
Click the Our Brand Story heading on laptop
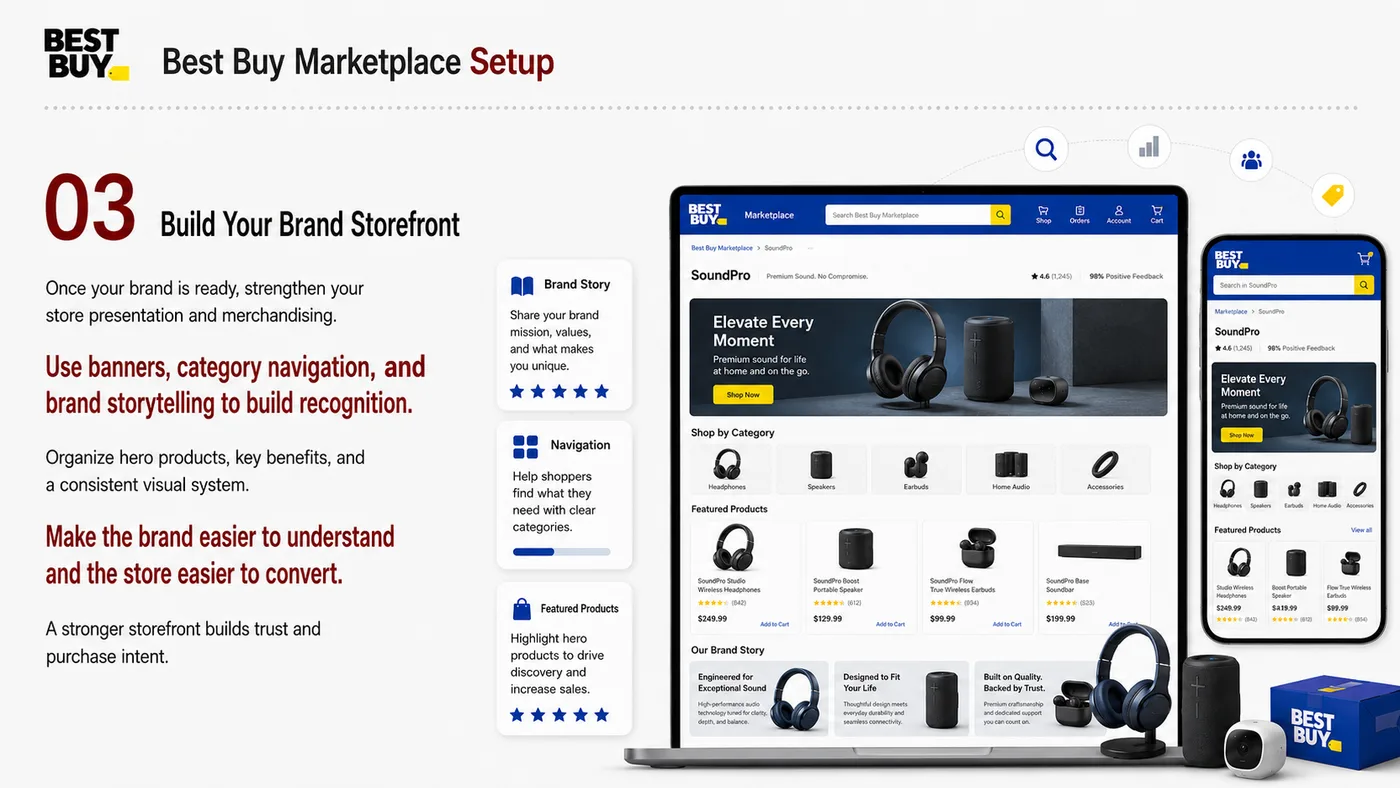tap(727, 650)
